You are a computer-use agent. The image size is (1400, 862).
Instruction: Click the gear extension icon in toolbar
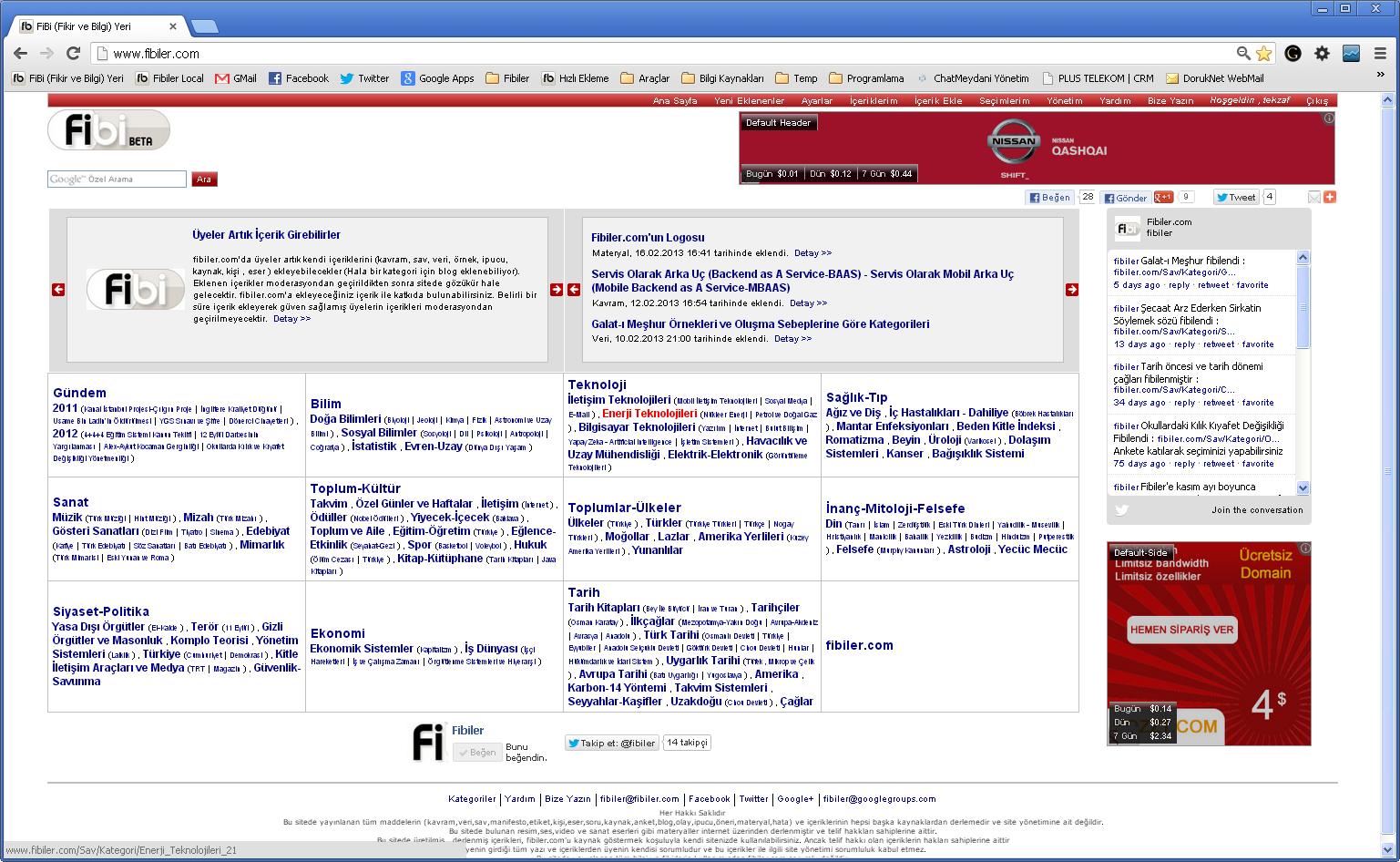point(1322,54)
